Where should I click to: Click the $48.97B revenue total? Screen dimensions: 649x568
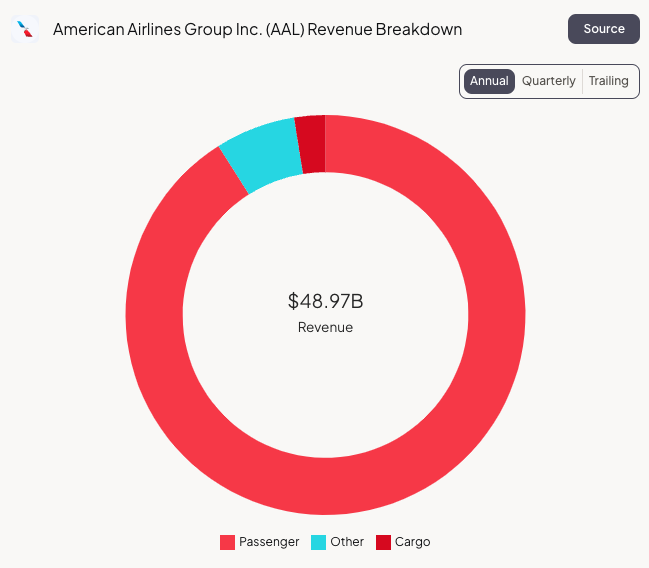tap(325, 301)
